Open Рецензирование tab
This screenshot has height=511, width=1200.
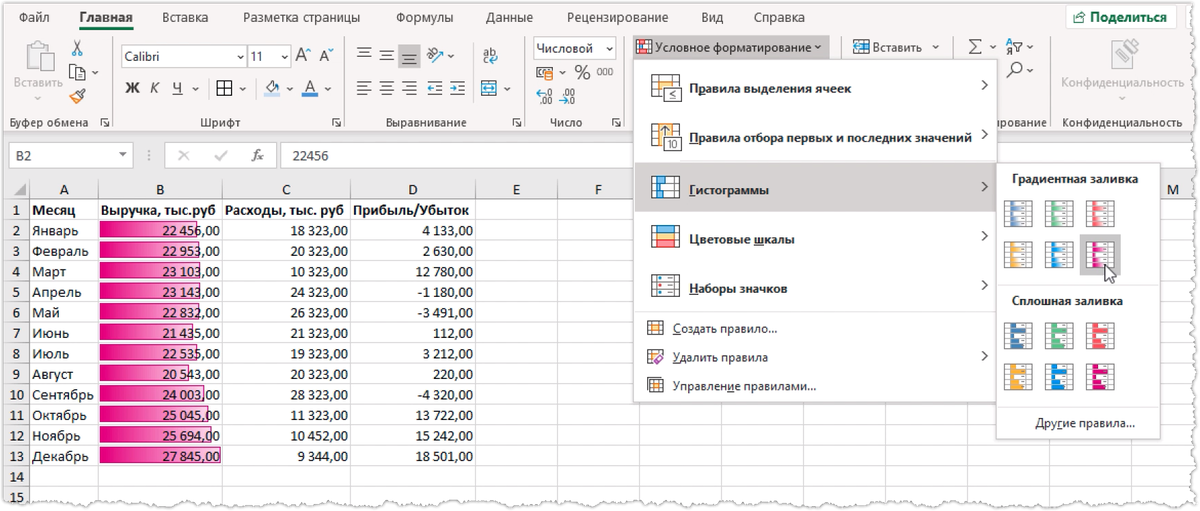click(617, 17)
